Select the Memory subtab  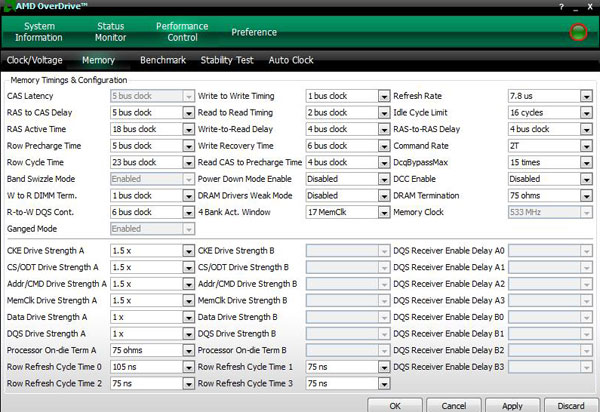(x=98, y=60)
